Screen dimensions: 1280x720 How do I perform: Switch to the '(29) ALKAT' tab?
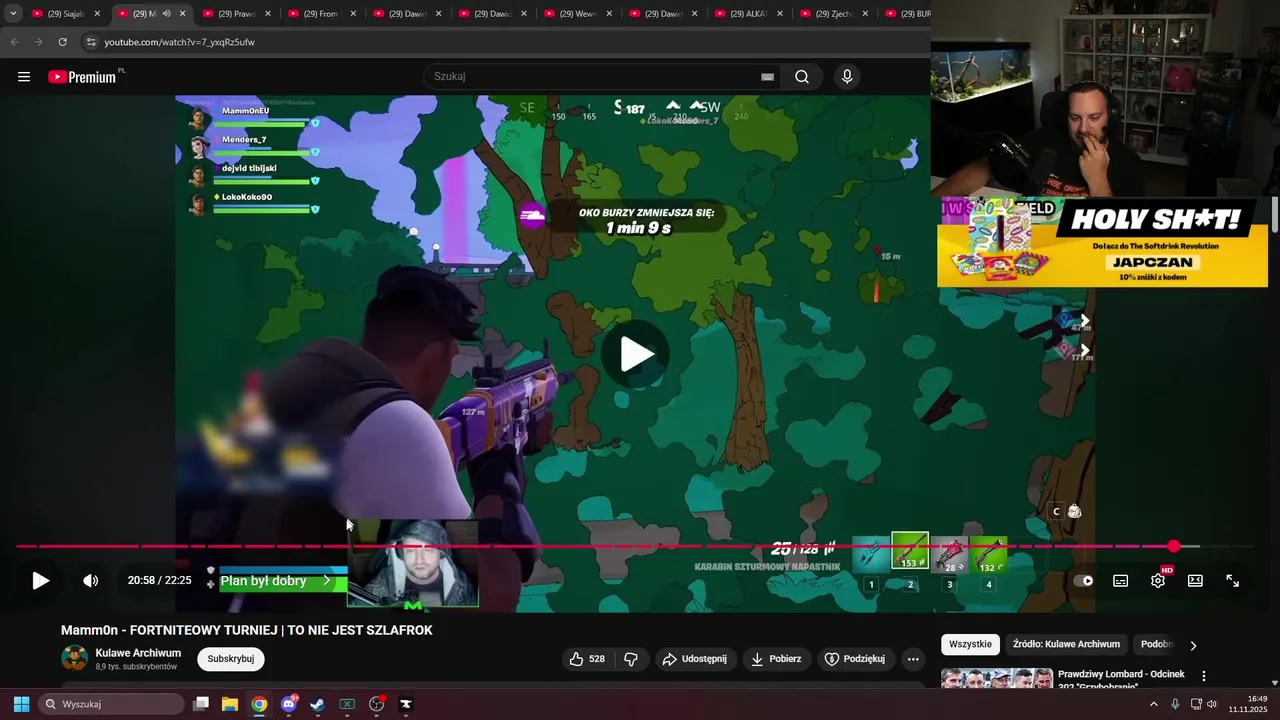click(749, 14)
